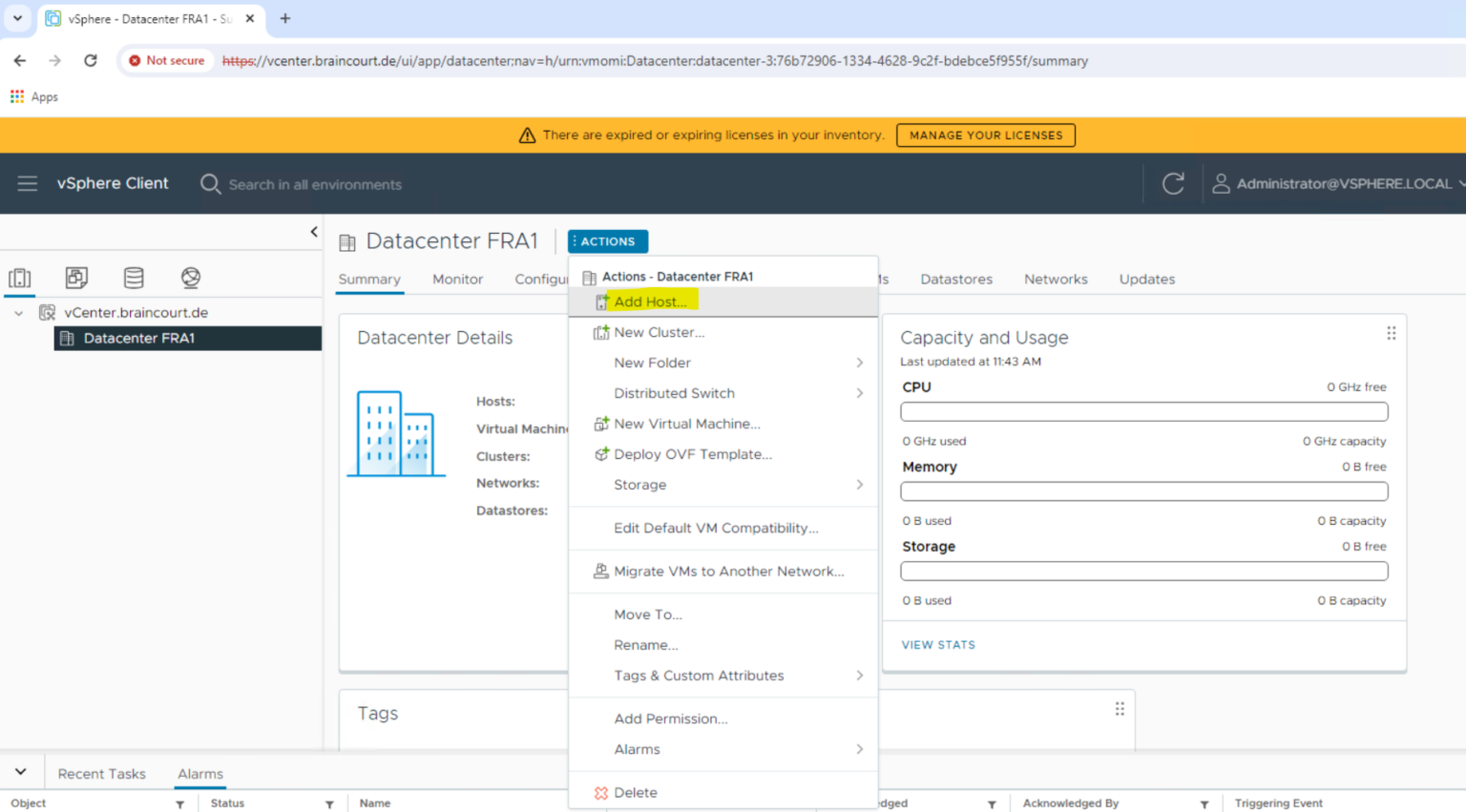
Task: Click the CPU usage bar
Action: 1142,411
